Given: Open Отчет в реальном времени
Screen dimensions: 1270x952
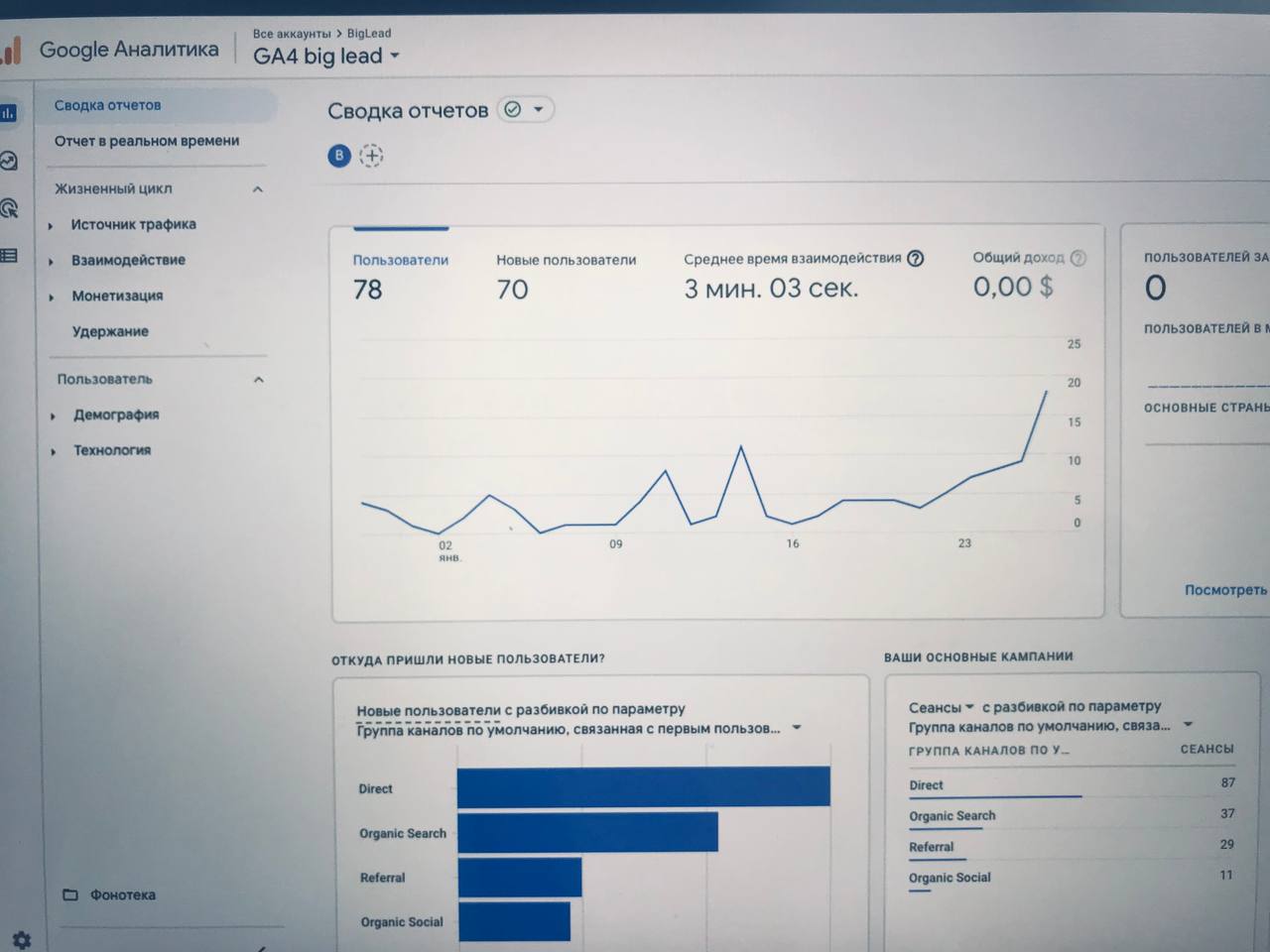Looking at the screenshot, I should (x=147, y=141).
